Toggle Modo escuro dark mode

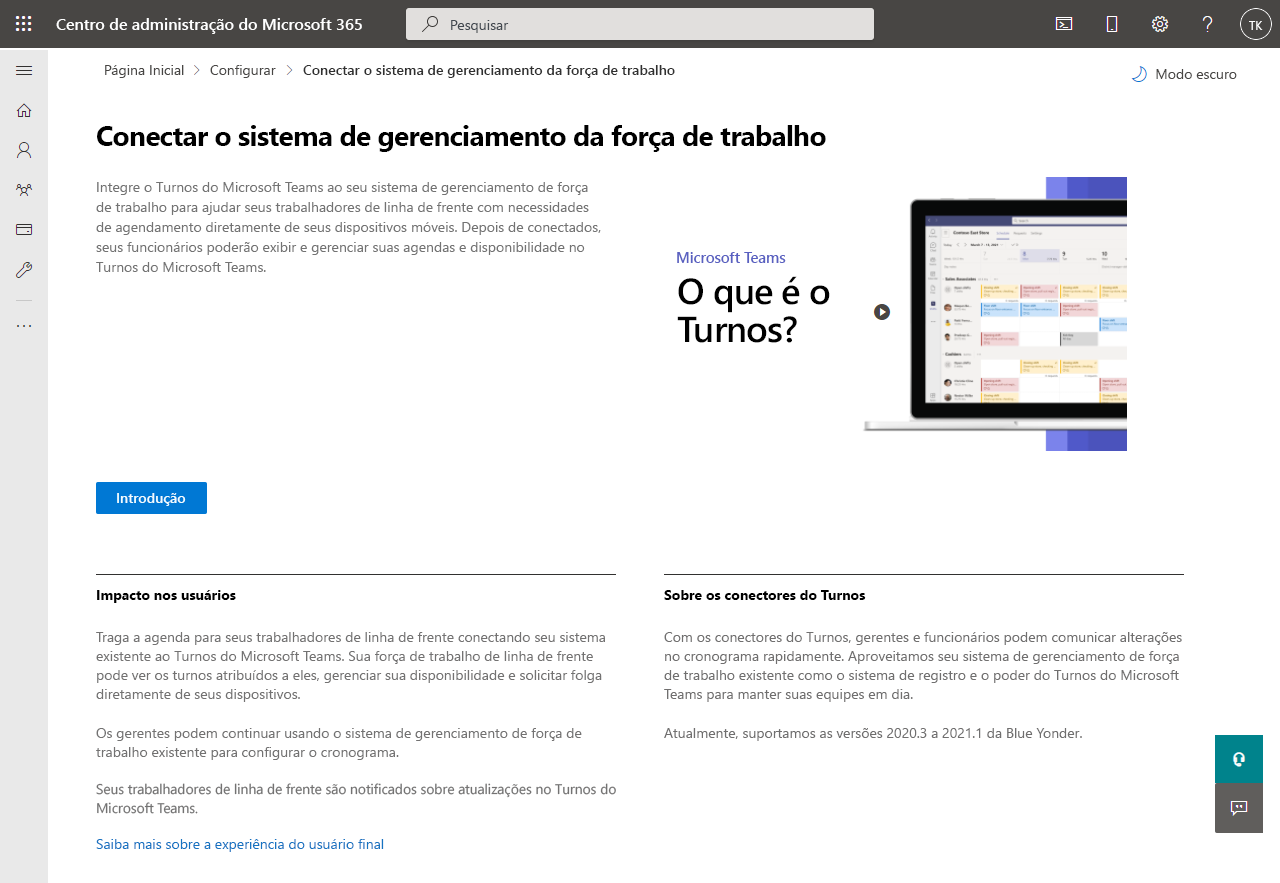(x=1184, y=74)
